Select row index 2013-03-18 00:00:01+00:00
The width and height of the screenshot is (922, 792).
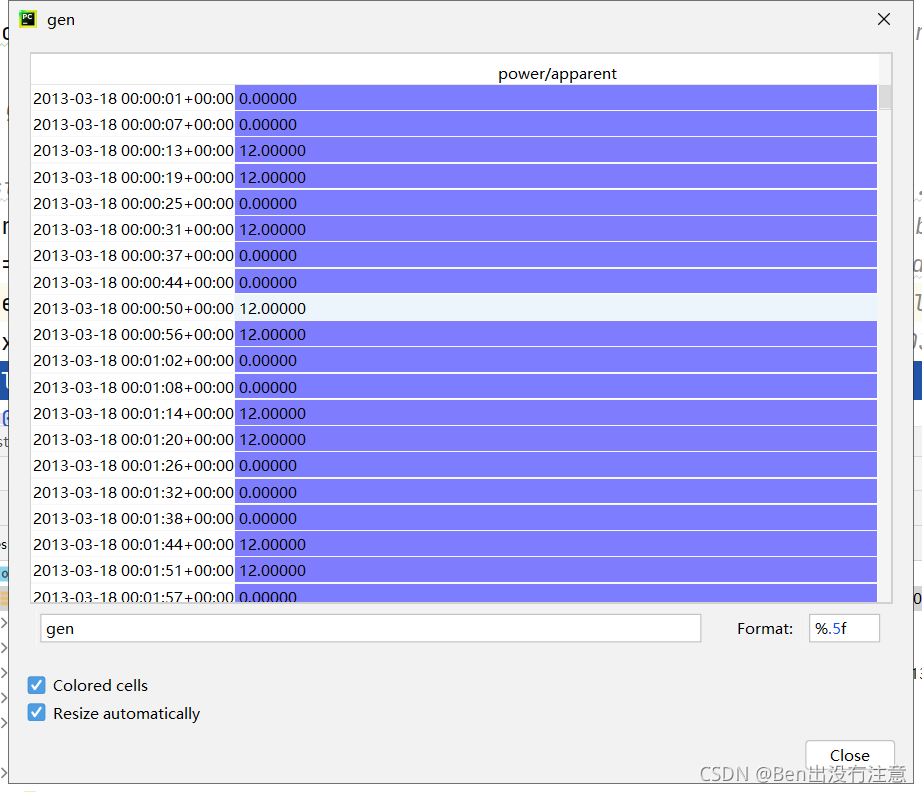[x=133, y=98]
